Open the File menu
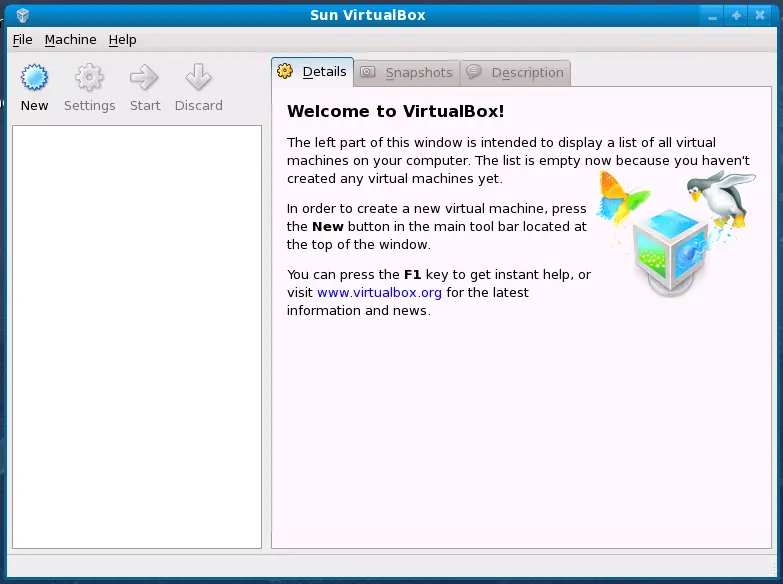 tap(22, 40)
